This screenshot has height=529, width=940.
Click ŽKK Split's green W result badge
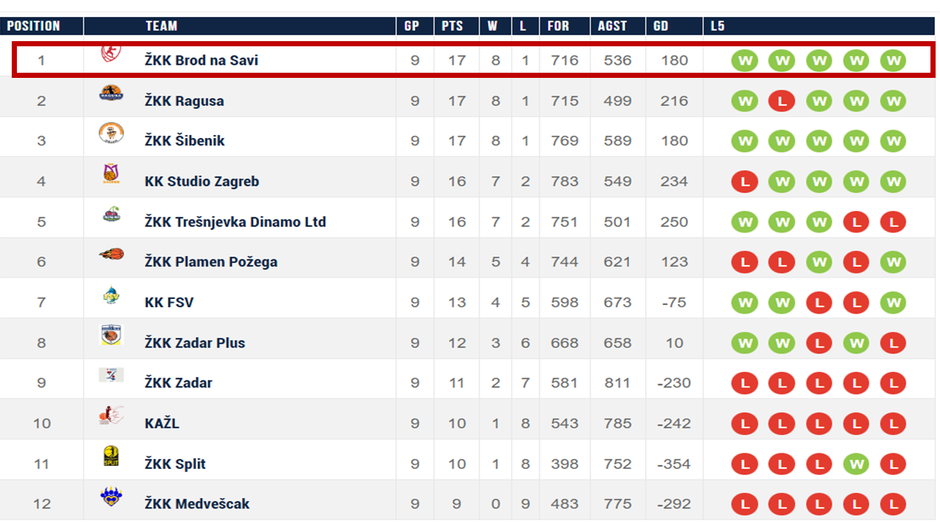pos(855,464)
